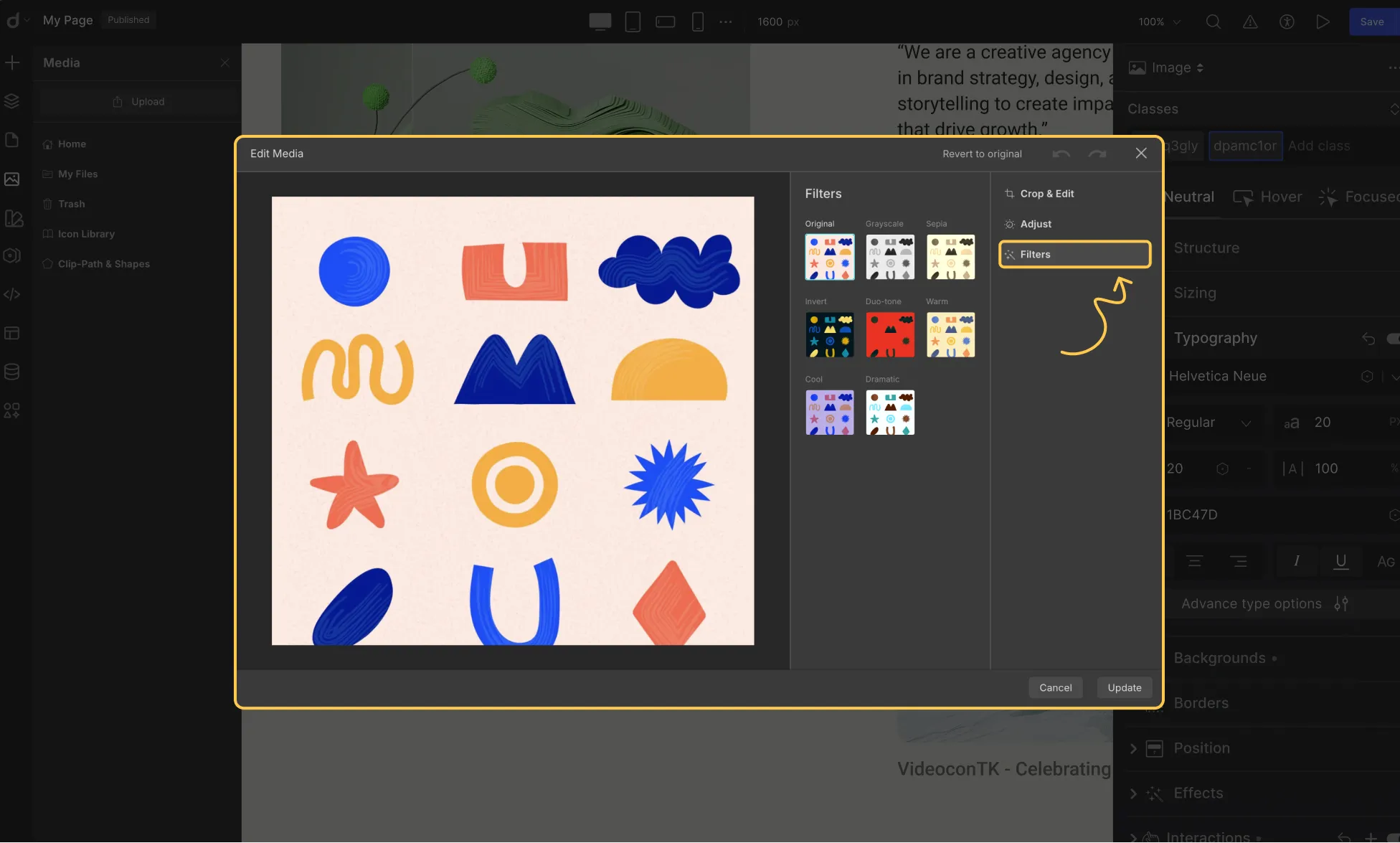Switch to the Neutral state tab

1189,197
